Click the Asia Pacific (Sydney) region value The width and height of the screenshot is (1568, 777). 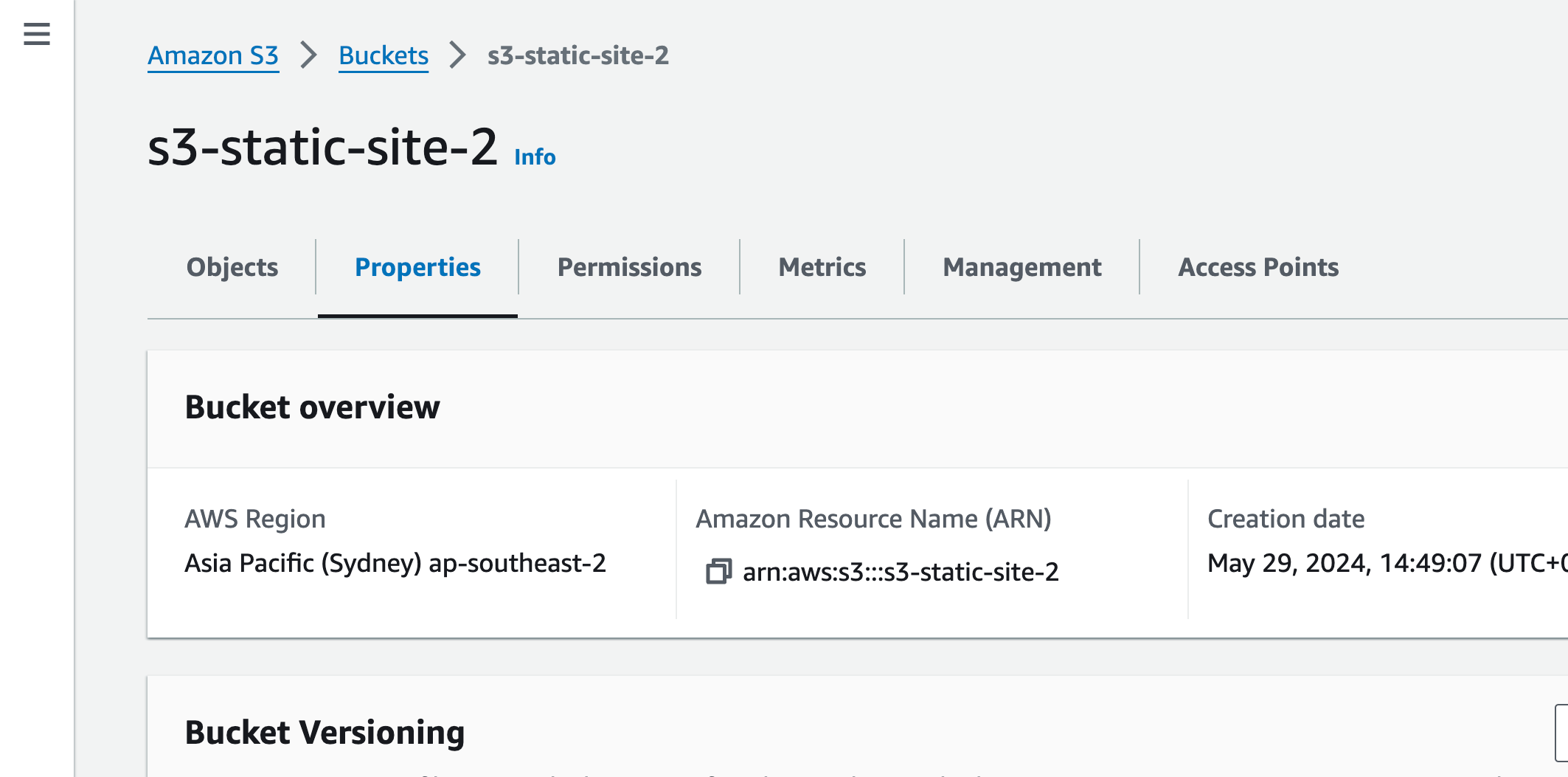pos(395,563)
